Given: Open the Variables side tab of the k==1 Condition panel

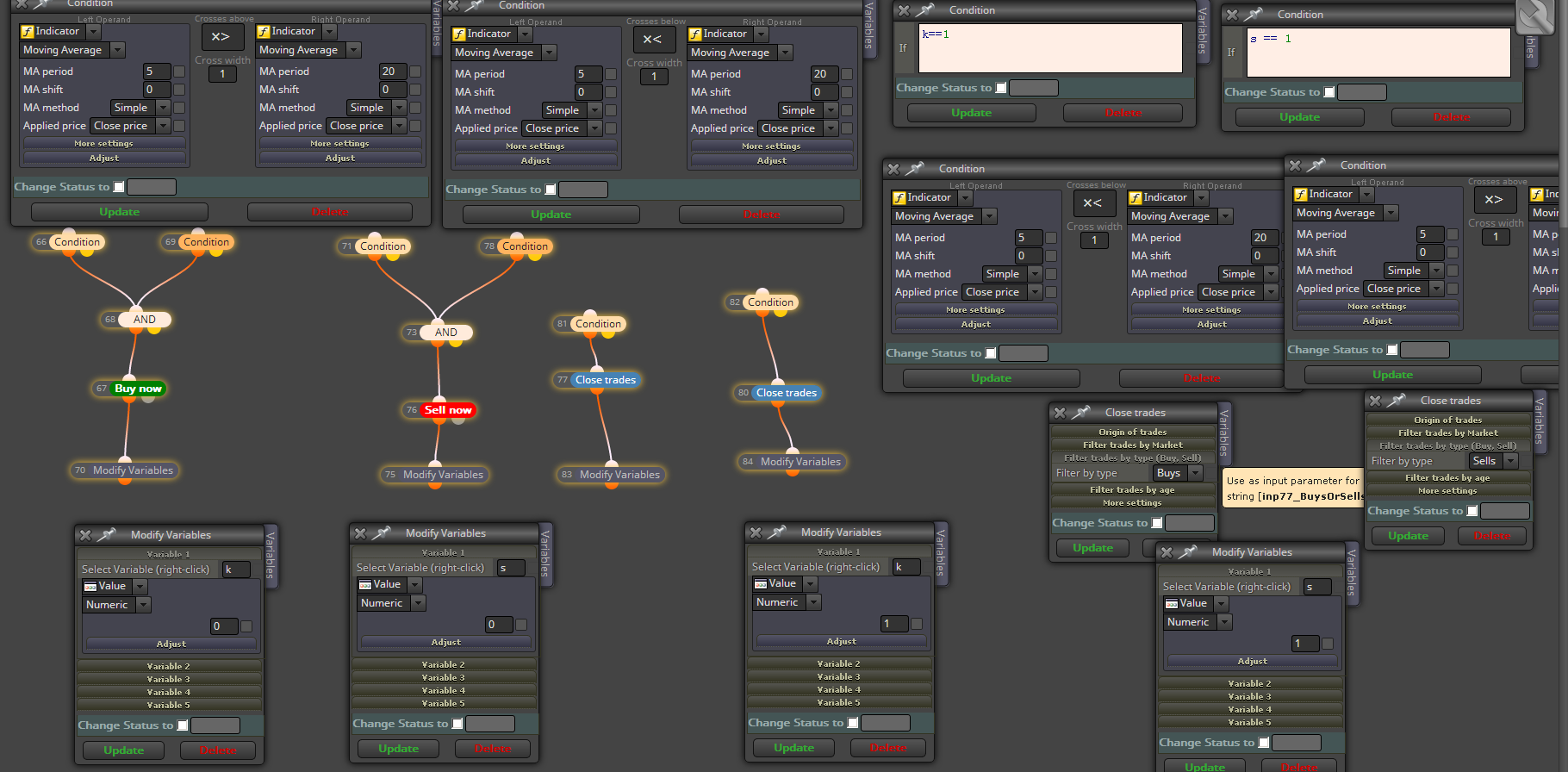Looking at the screenshot, I should (1203, 30).
